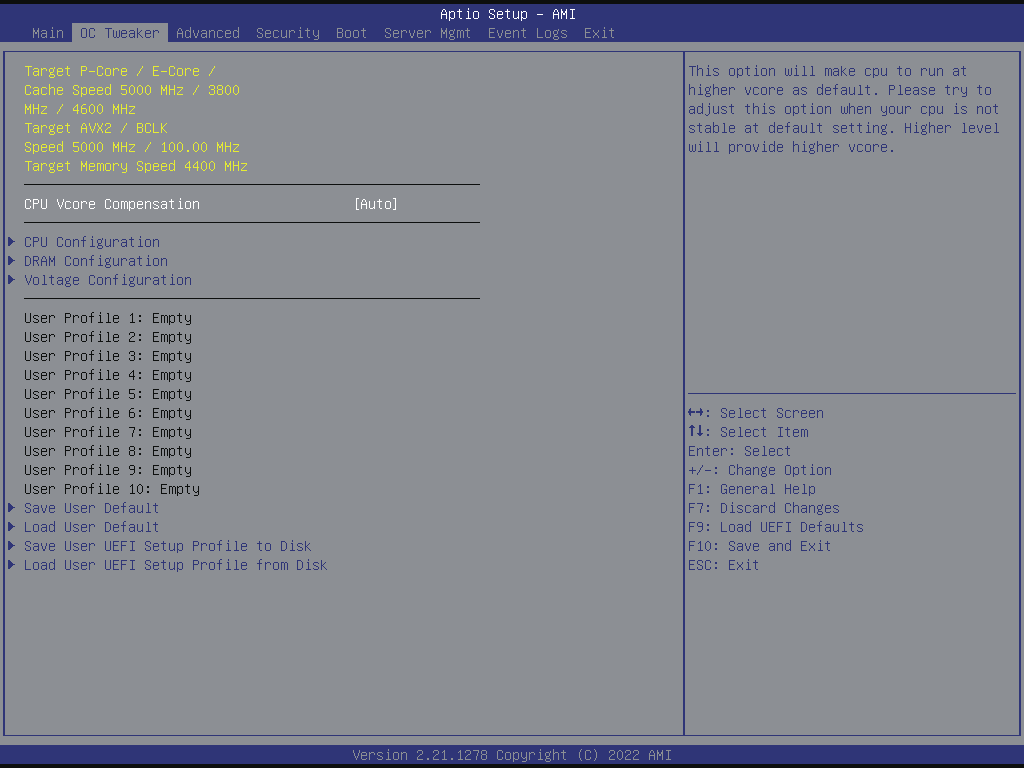This screenshot has height=768, width=1024.
Task: Select the Boot tab
Action: [351, 33]
